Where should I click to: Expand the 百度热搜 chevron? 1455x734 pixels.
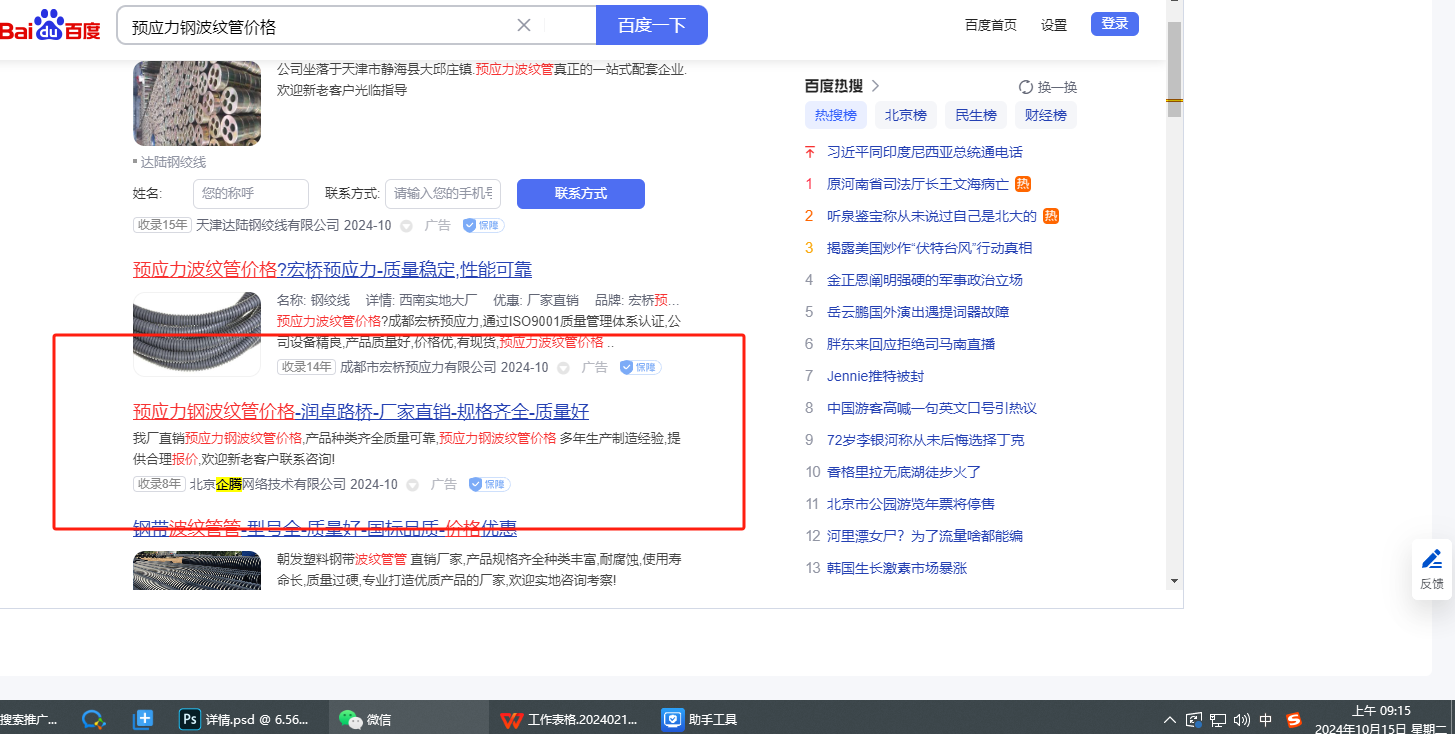[876, 86]
